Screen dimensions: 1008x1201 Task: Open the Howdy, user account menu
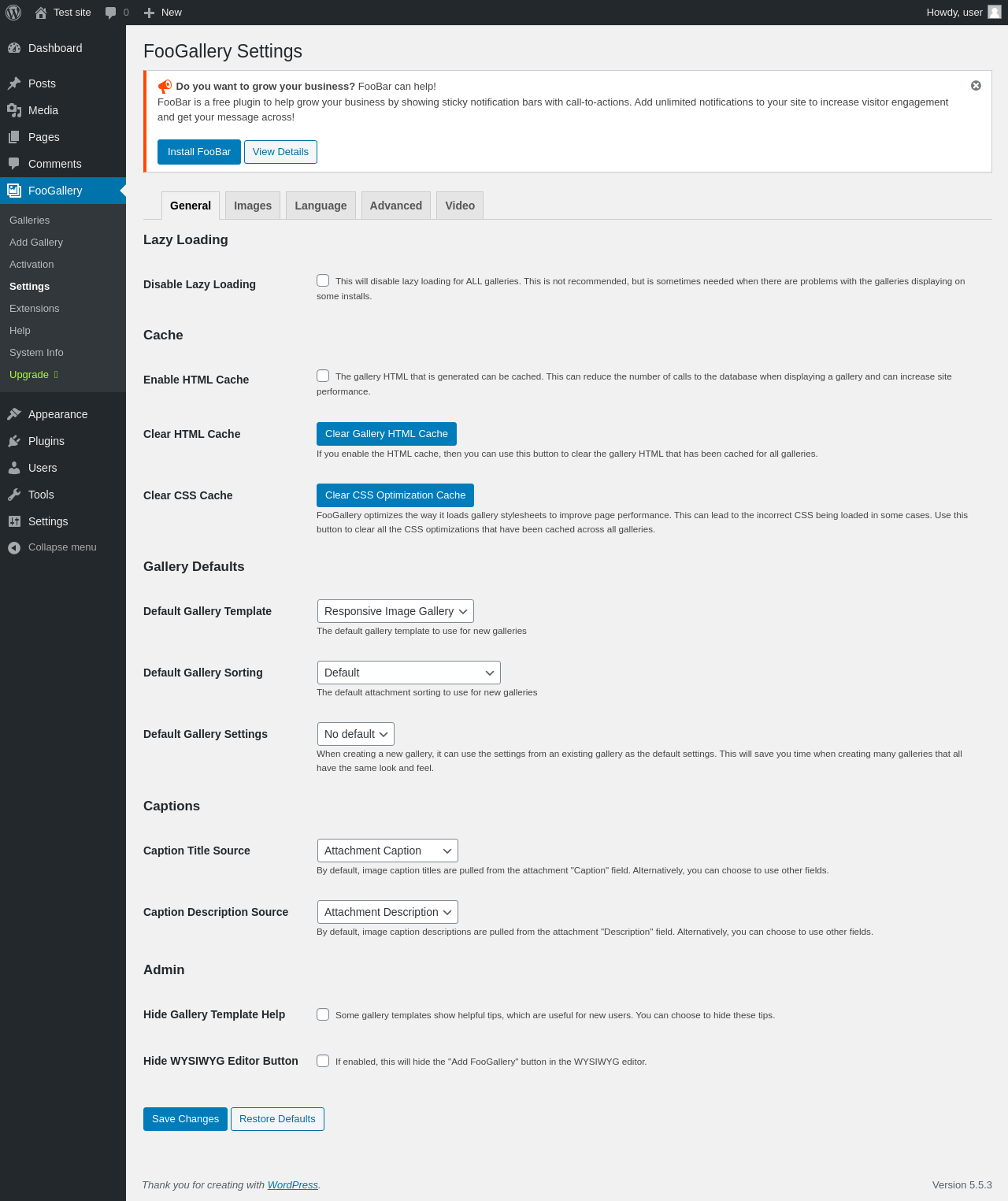click(964, 13)
